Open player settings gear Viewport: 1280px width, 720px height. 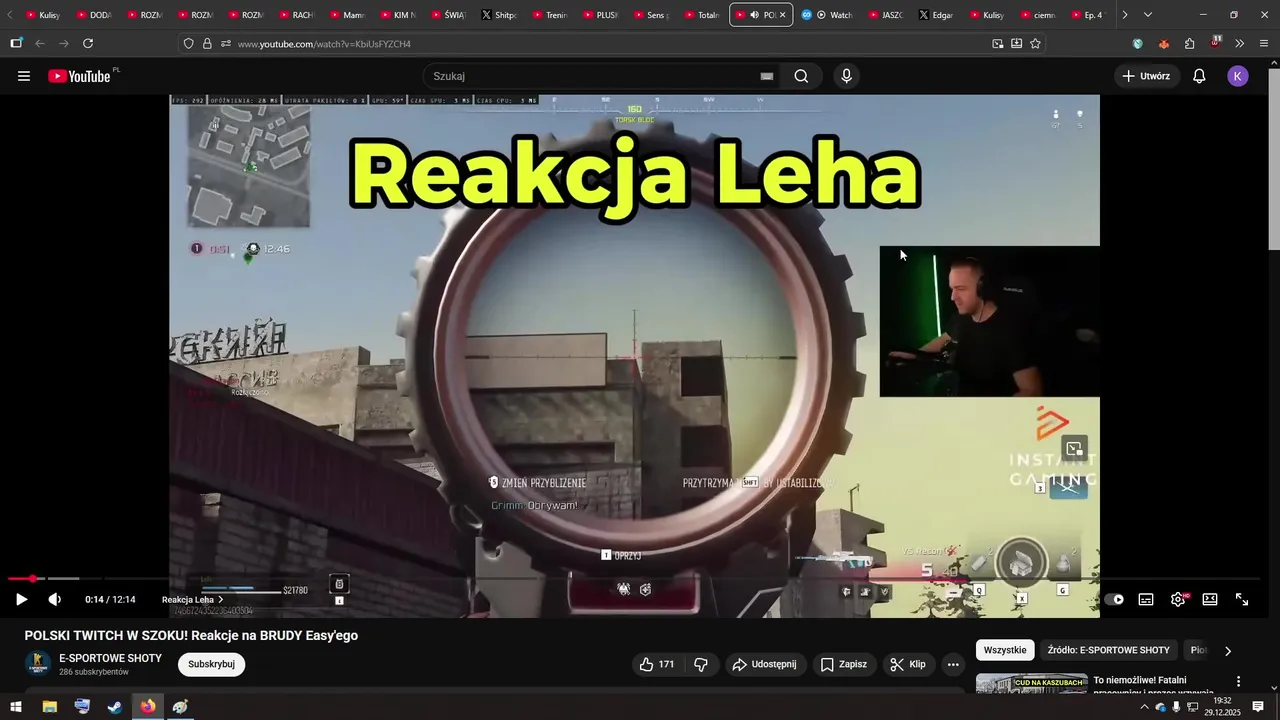pyautogui.click(x=1178, y=599)
